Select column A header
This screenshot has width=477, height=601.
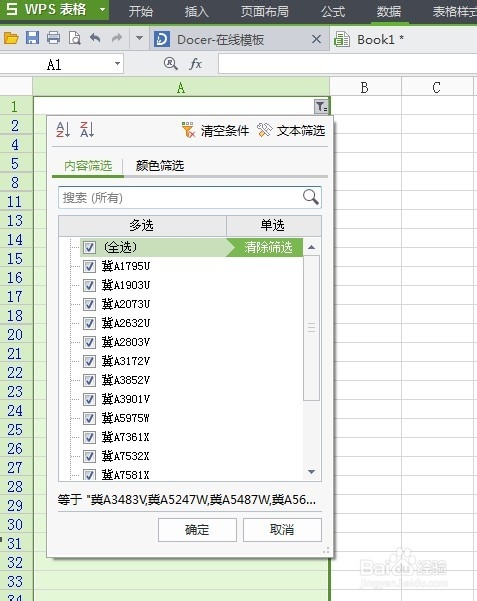tap(181, 87)
